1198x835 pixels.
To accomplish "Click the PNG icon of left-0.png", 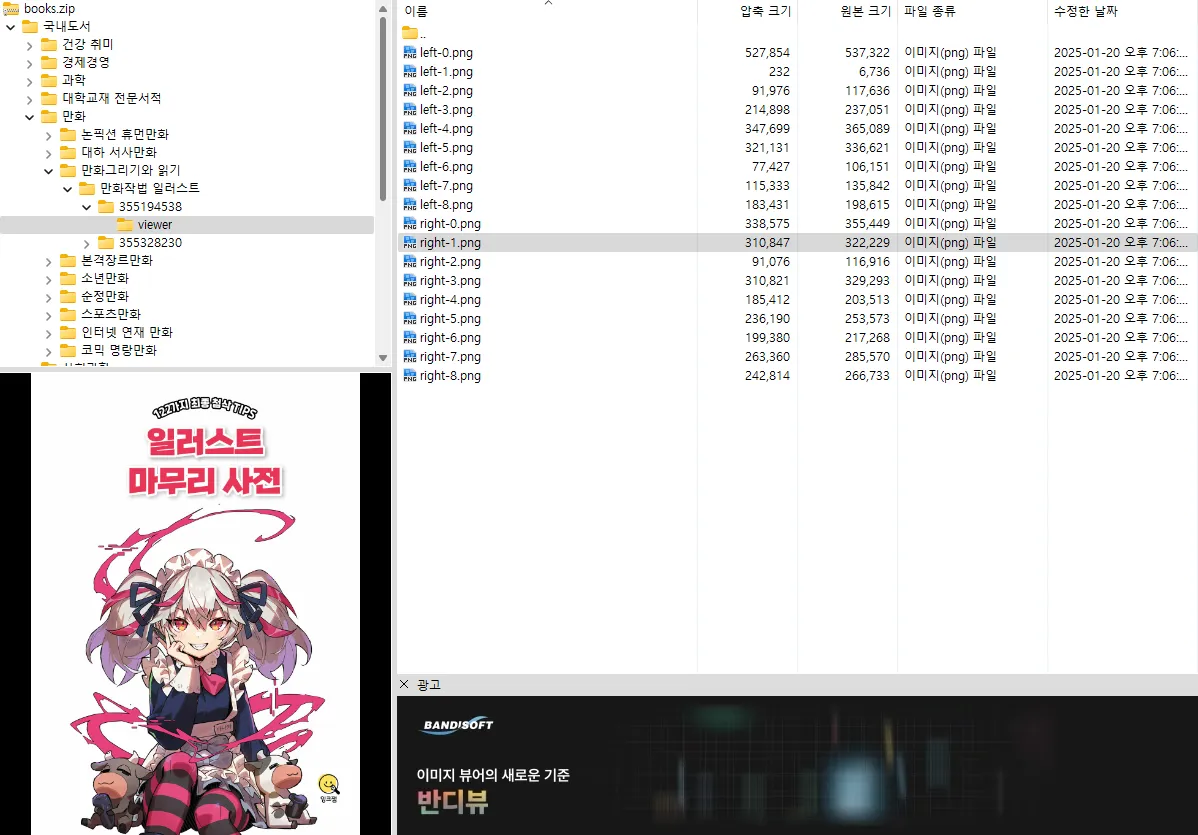I will point(409,52).
